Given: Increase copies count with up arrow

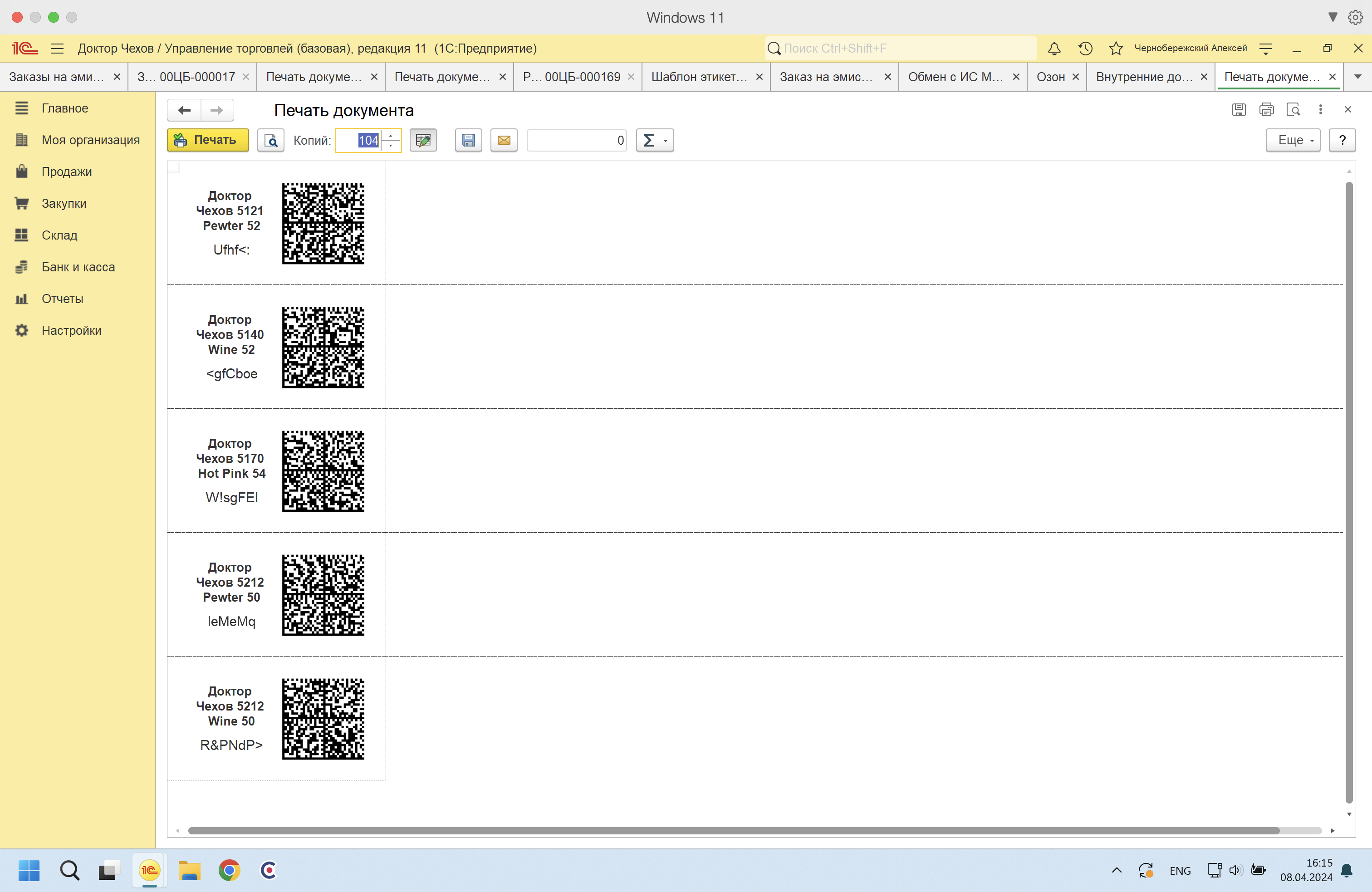Looking at the screenshot, I should pos(391,136).
